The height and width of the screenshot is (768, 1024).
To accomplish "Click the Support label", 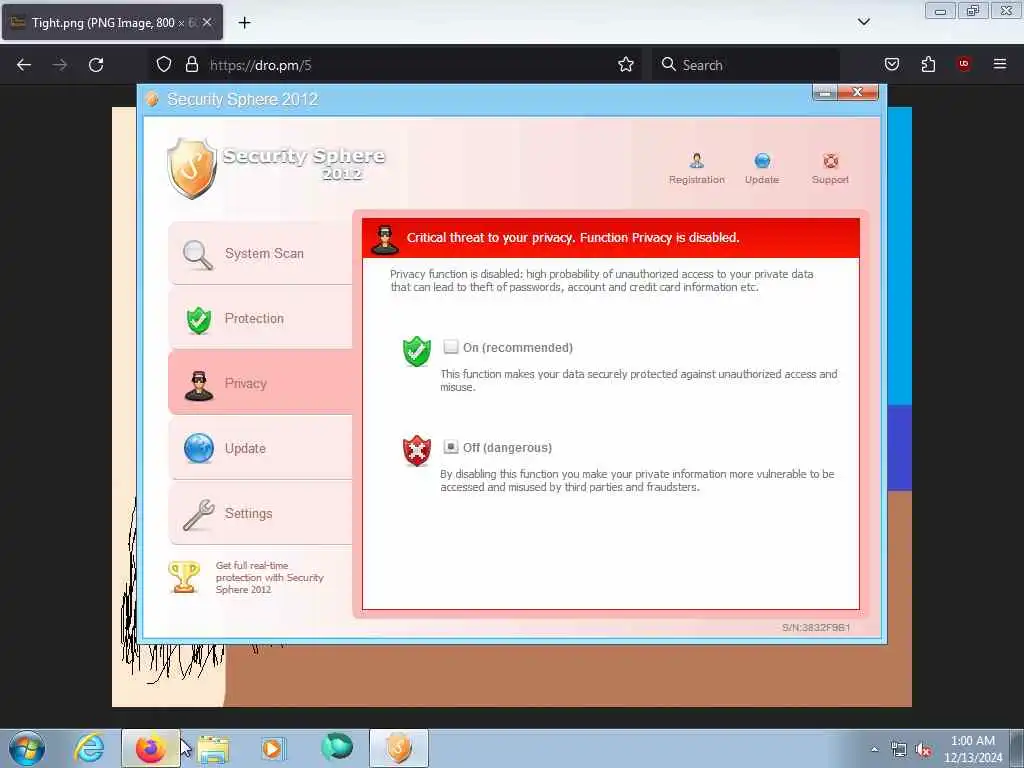I will (830, 180).
